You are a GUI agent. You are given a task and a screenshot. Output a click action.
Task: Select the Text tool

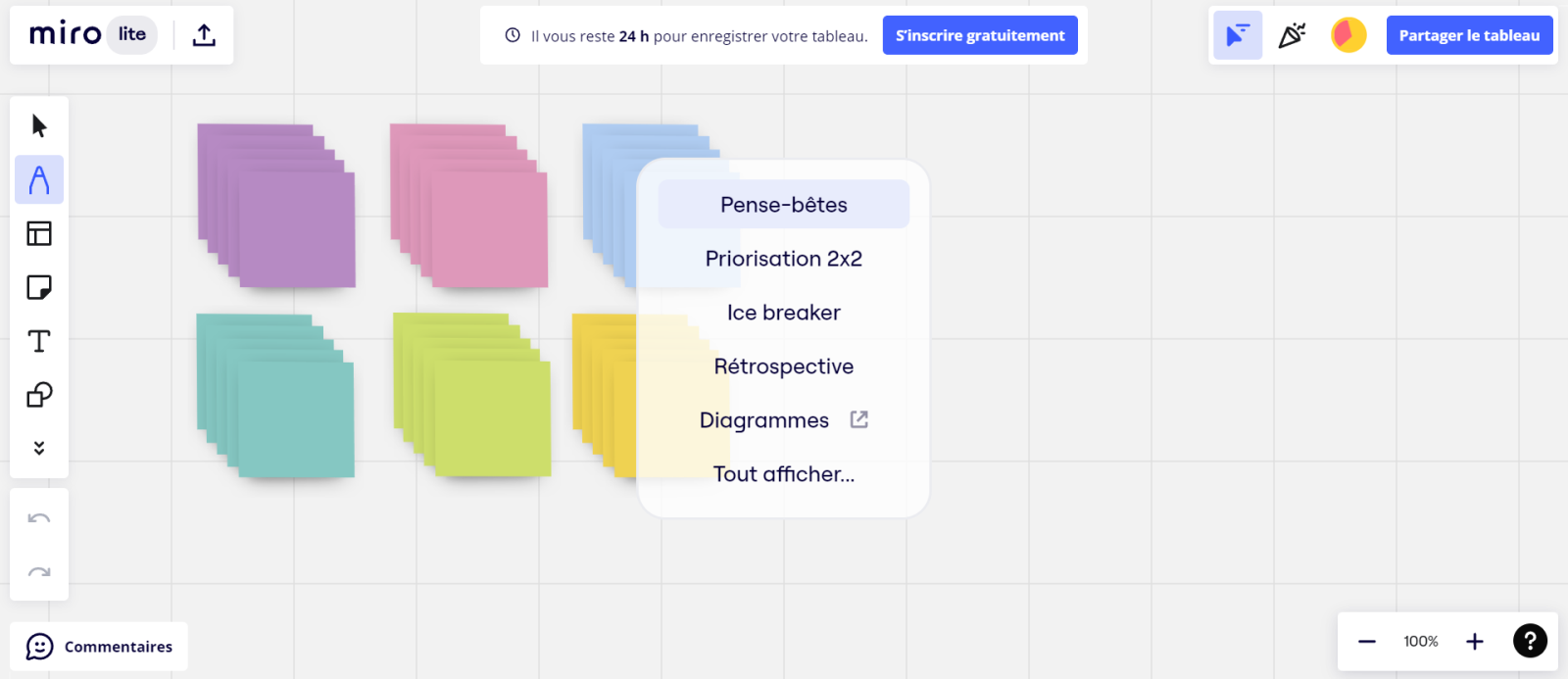coord(39,341)
